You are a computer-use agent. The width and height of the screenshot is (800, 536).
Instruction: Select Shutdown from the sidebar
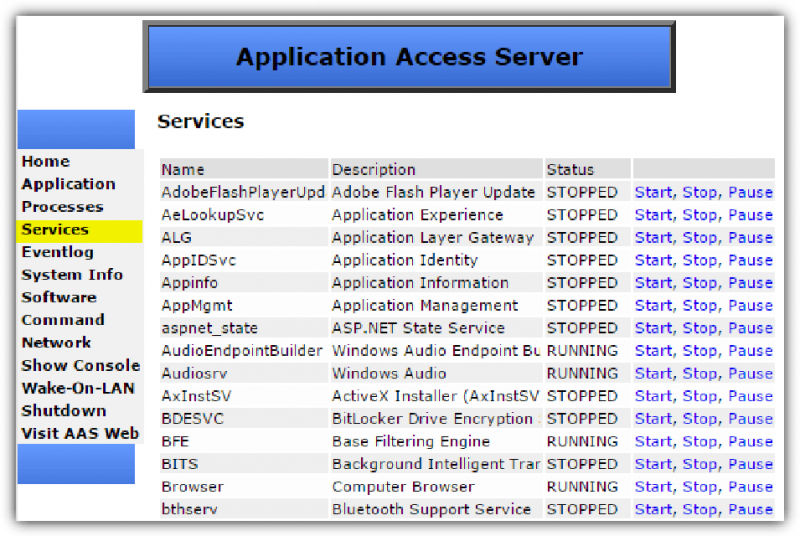pyautogui.click(x=63, y=411)
